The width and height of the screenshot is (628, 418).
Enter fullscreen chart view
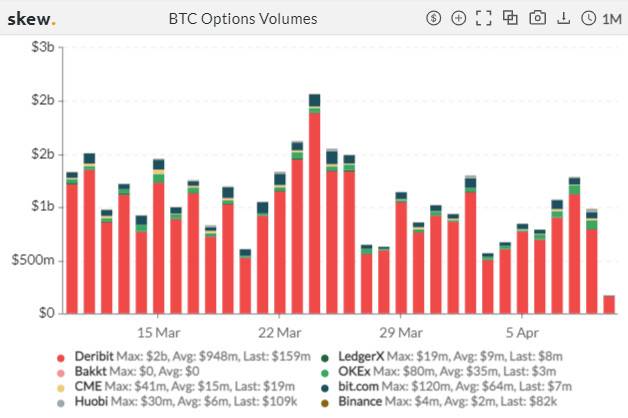click(x=485, y=18)
